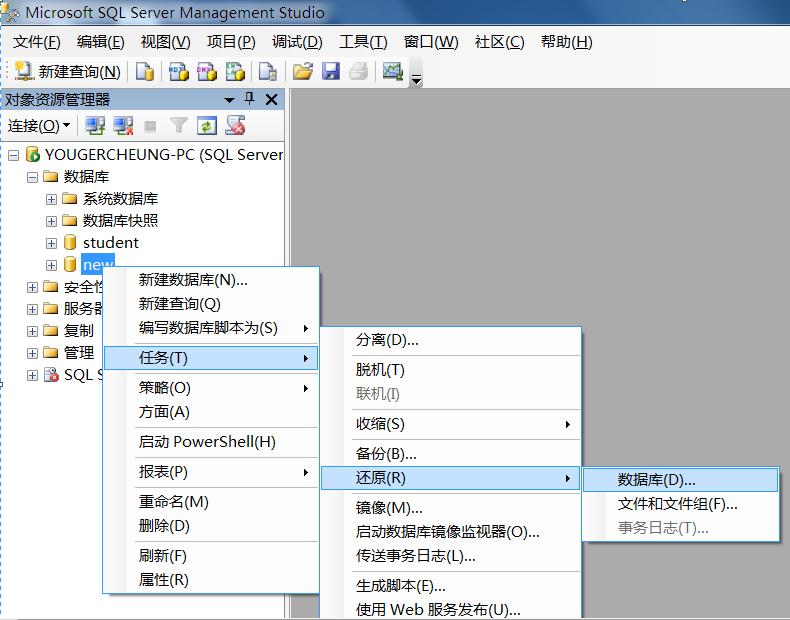
Task: Close the Object Explorer panel
Action: click(x=271, y=99)
